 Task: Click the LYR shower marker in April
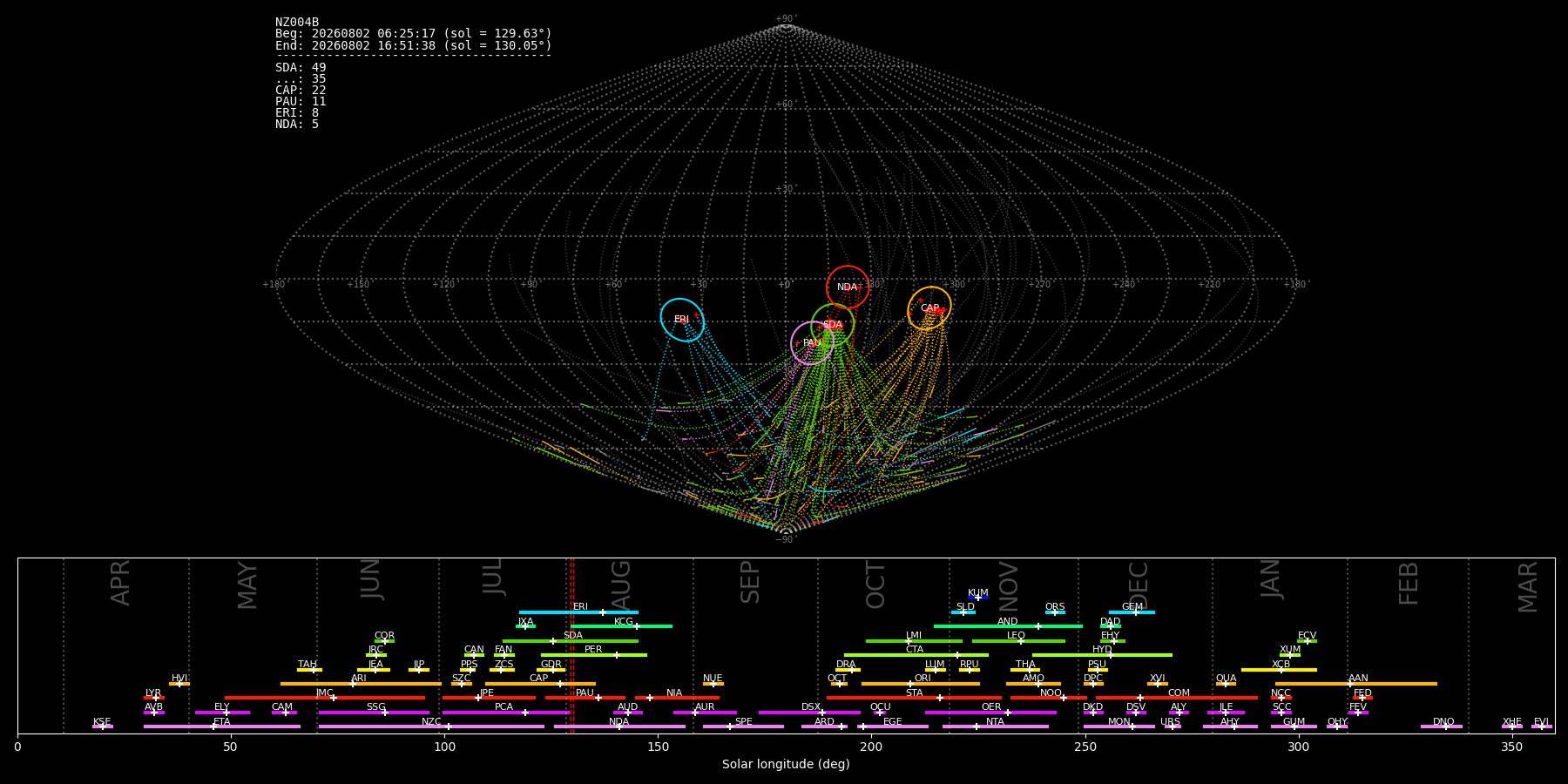156,698
